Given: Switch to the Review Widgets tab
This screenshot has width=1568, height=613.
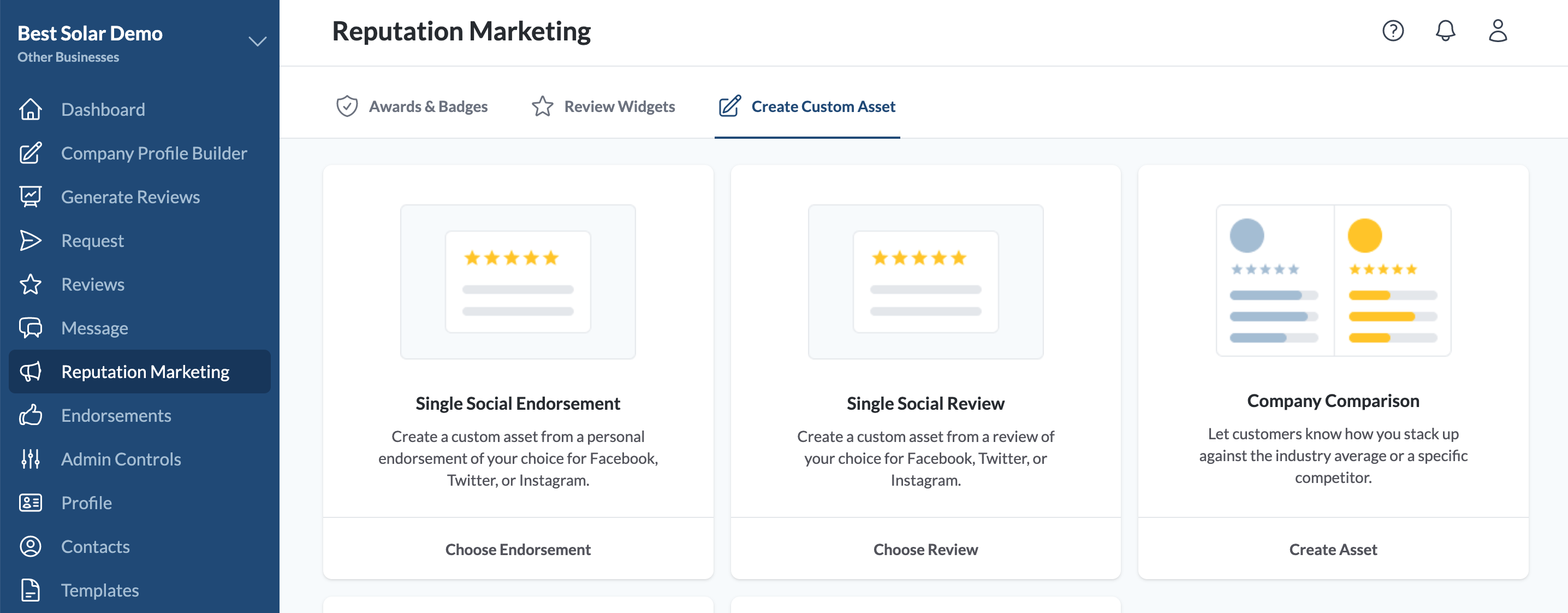Looking at the screenshot, I should click(x=603, y=107).
